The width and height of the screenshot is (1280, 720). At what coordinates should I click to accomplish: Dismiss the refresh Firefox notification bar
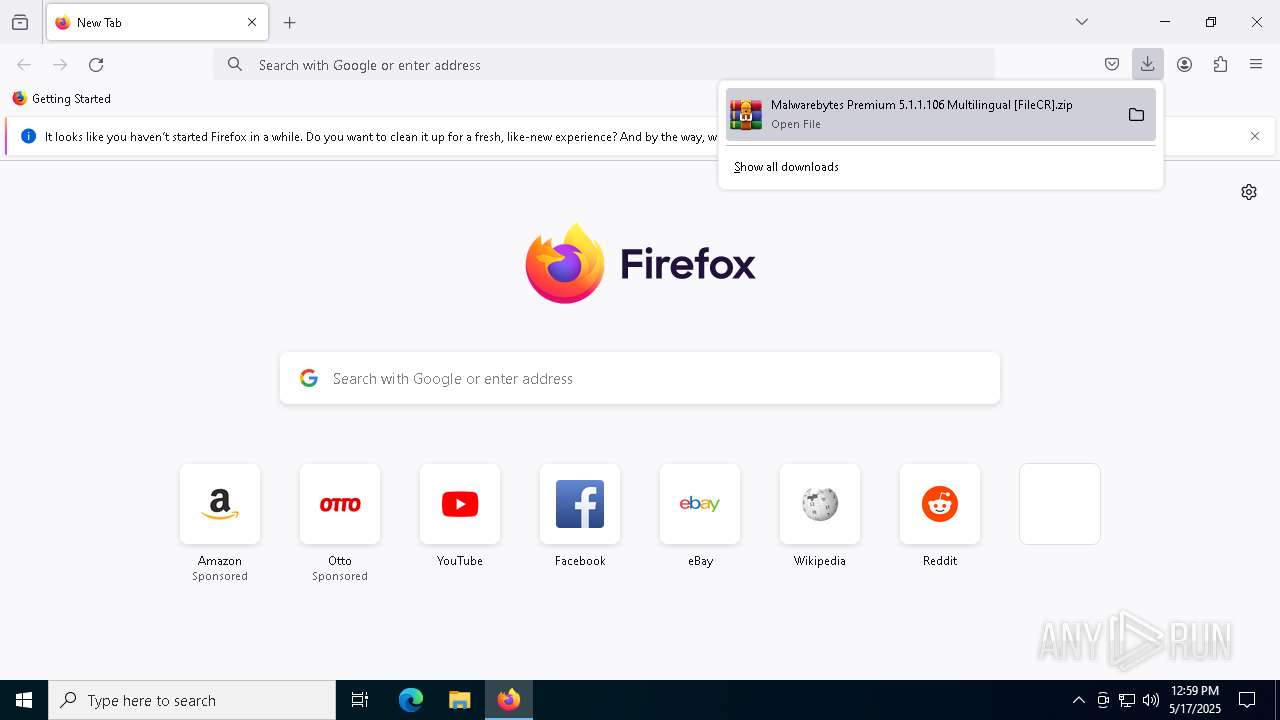click(1255, 136)
